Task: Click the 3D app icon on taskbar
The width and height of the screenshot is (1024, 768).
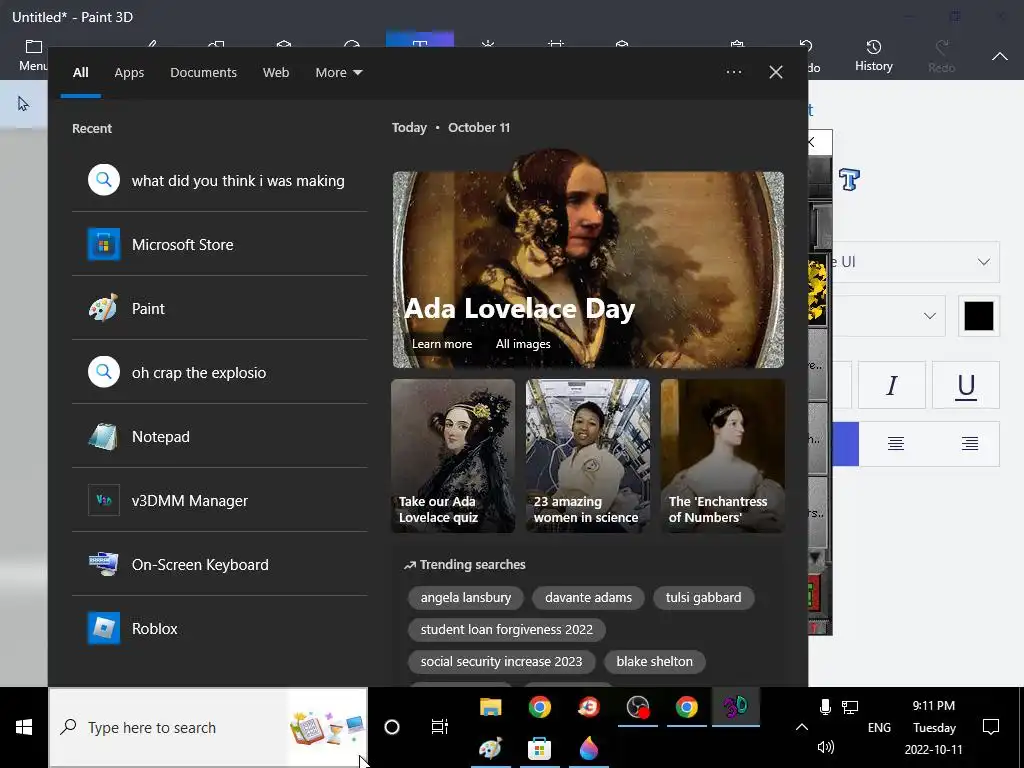Action: [x=735, y=707]
